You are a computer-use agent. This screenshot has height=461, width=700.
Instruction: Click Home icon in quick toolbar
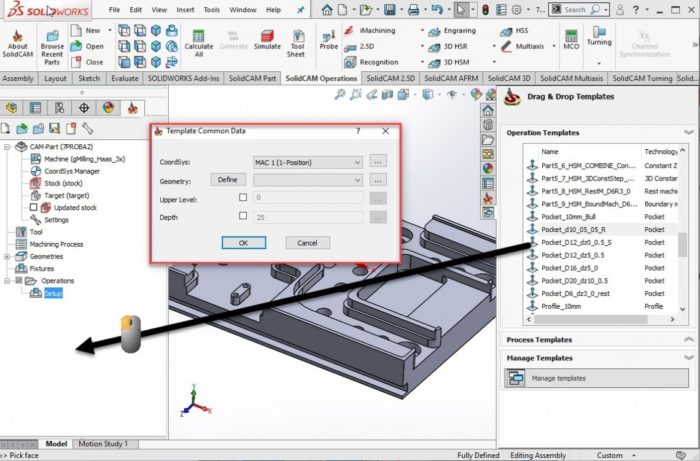[x=327, y=9]
